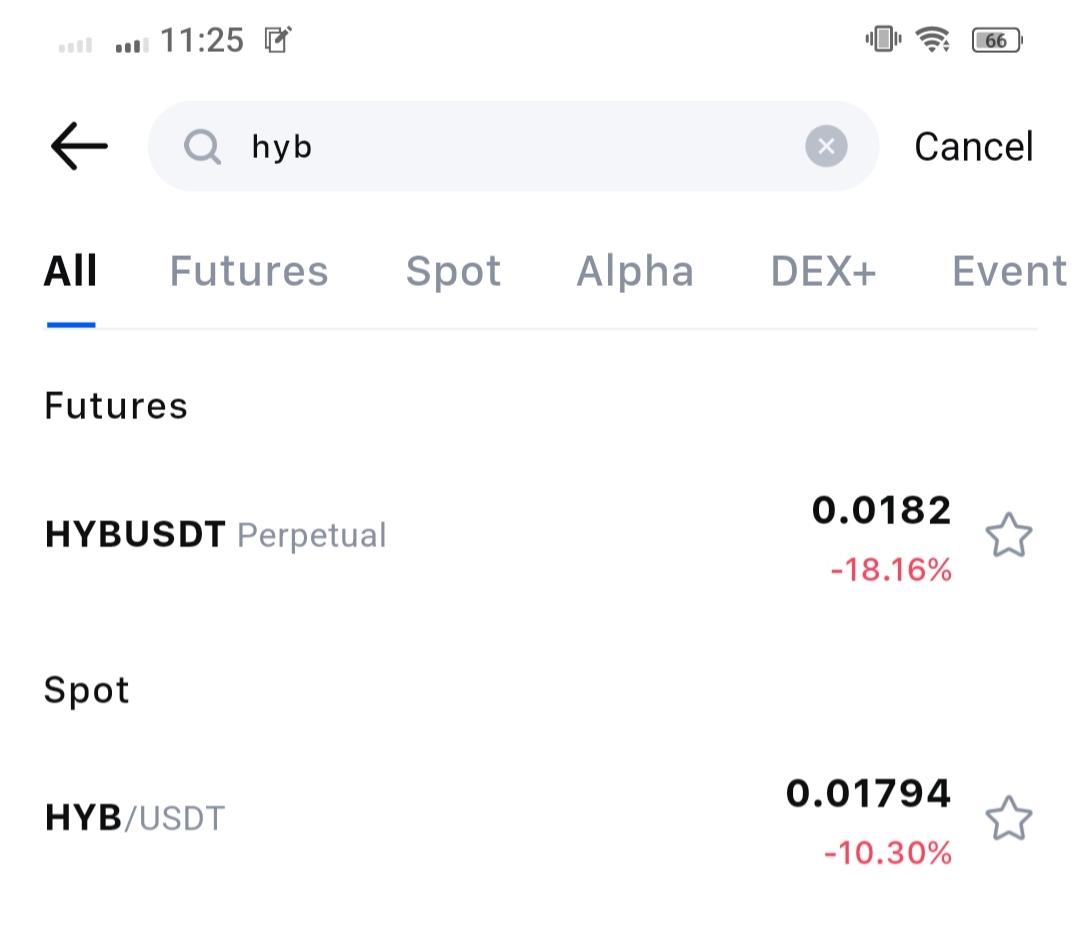Viewport: 1080px width, 932px height.
Task: Clear the search text with X icon
Action: 826,146
